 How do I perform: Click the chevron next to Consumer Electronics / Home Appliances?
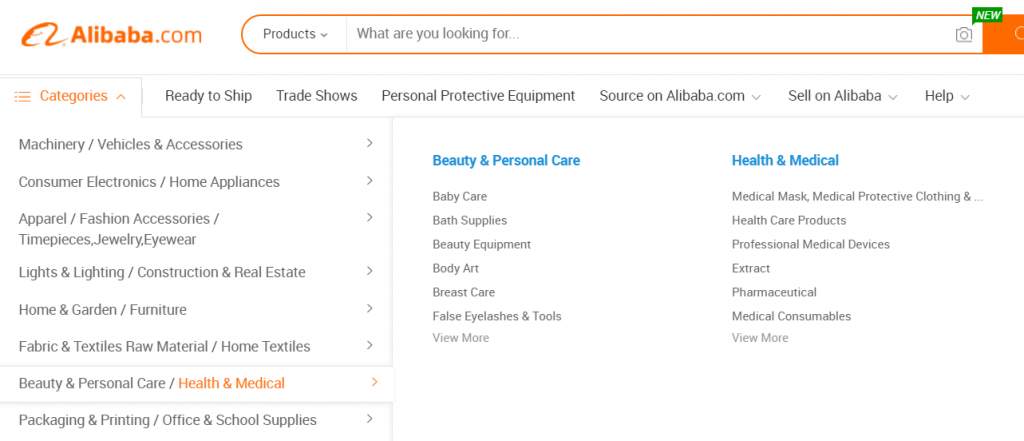click(x=370, y=180)
